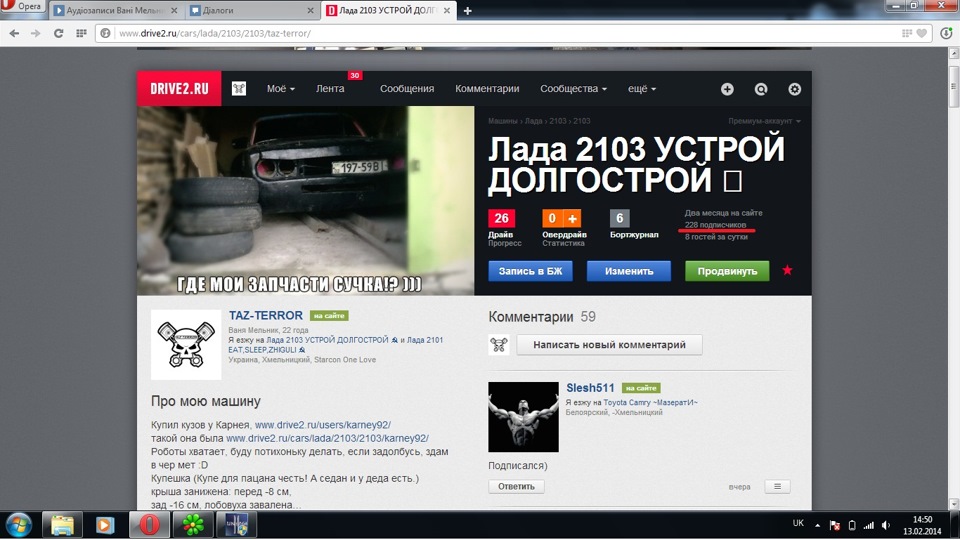Click Slesh511's bodybuilder avatar image
The height and width of the screenshot is (540, 960).
coord(523,417)
